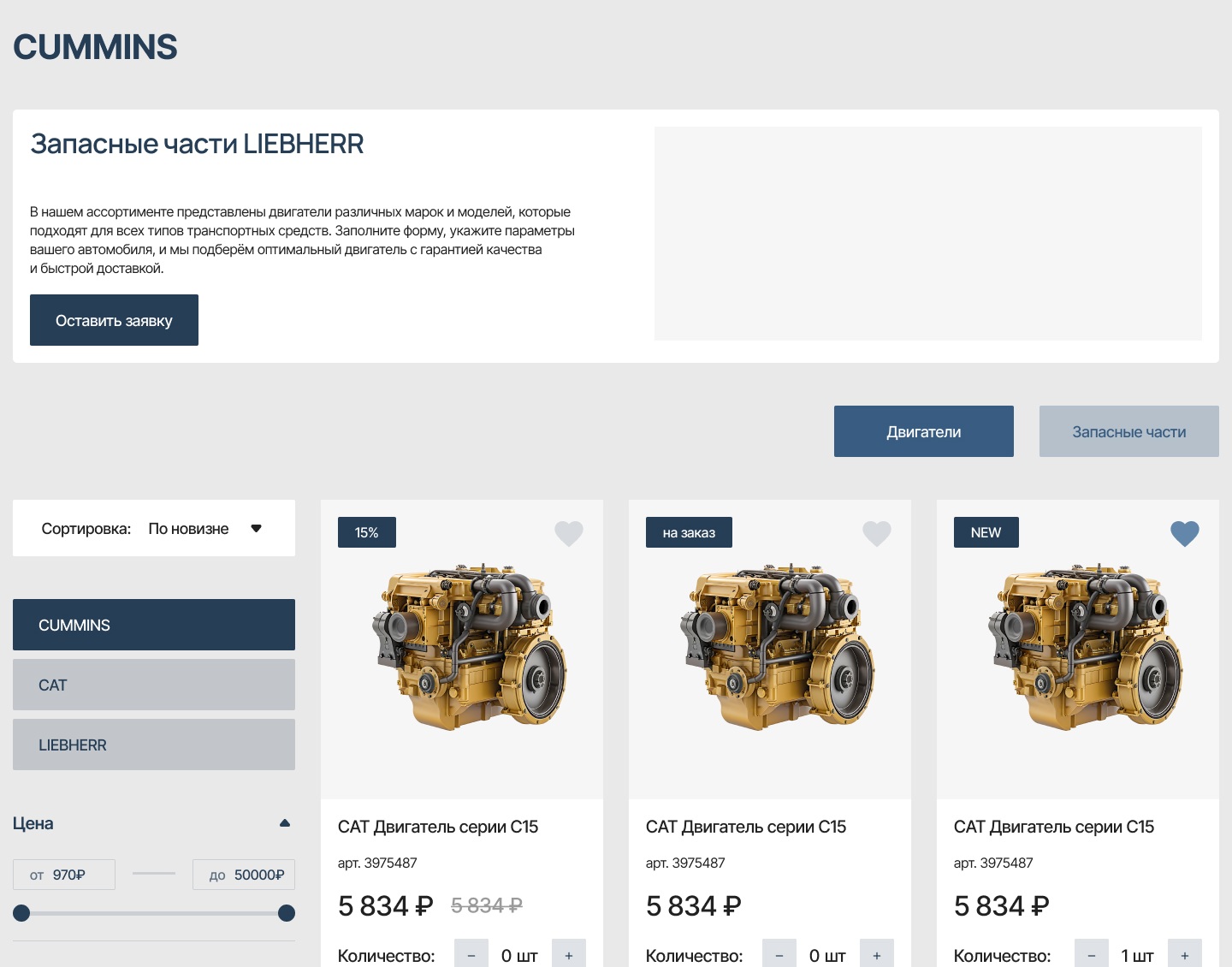1232x967 pixels.
Task: Open the Сортировка dropdown
Action: (154, 528)
